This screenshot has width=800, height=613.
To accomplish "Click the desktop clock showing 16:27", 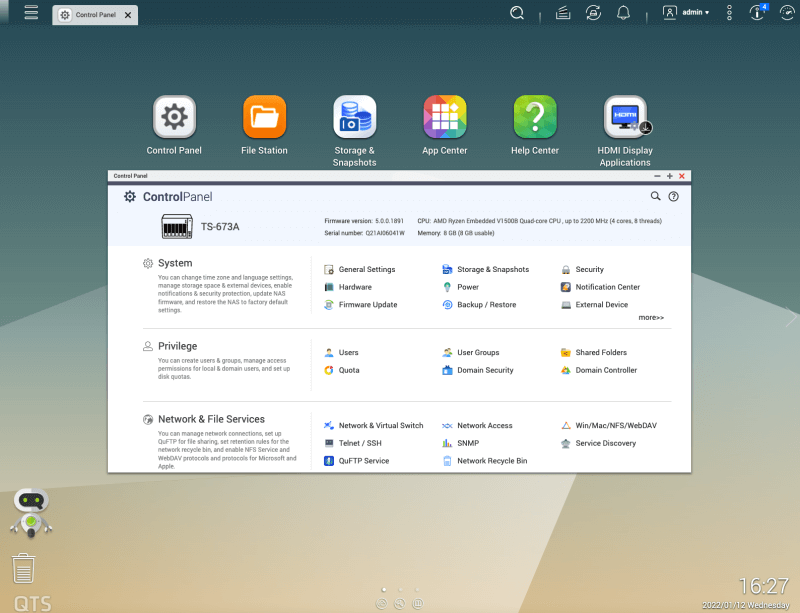I will pos(764,586).
